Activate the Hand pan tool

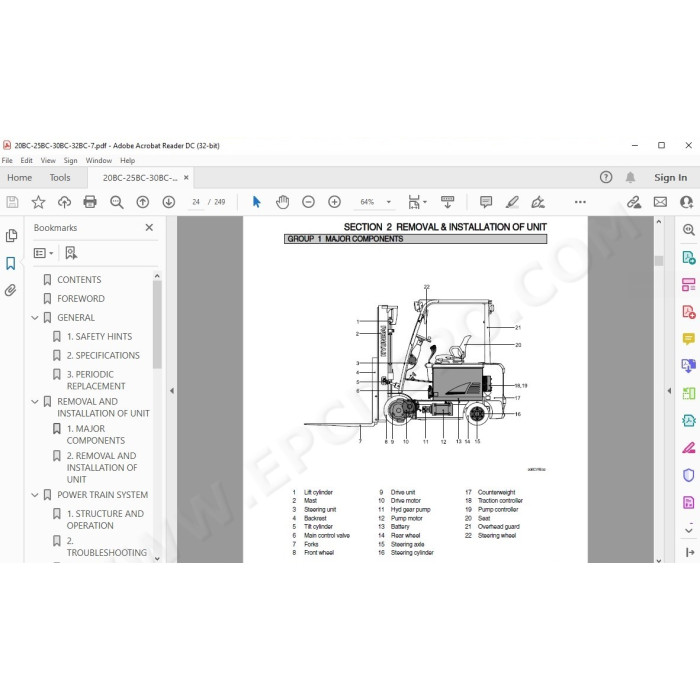tap(282, 202)
